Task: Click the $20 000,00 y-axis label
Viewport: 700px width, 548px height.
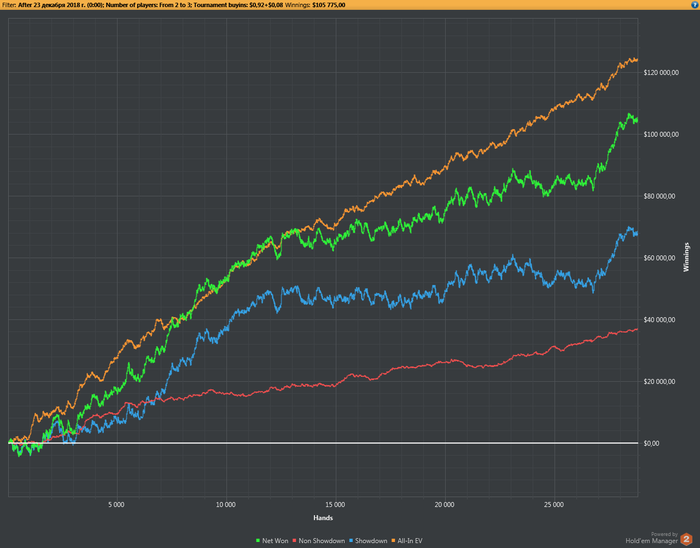Action: coord(659,382)
